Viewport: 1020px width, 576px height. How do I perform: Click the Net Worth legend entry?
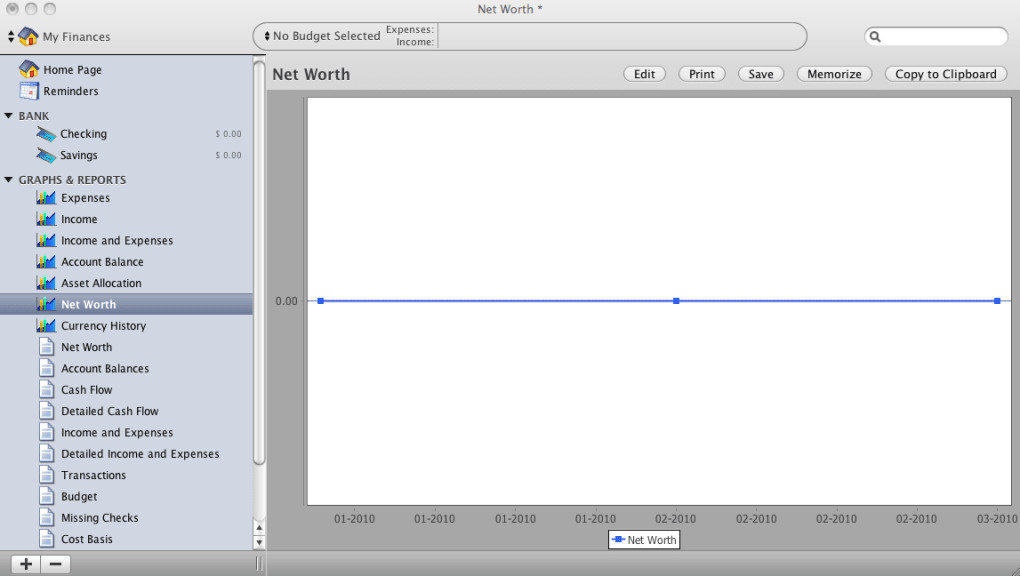click(x=644, y=540)
